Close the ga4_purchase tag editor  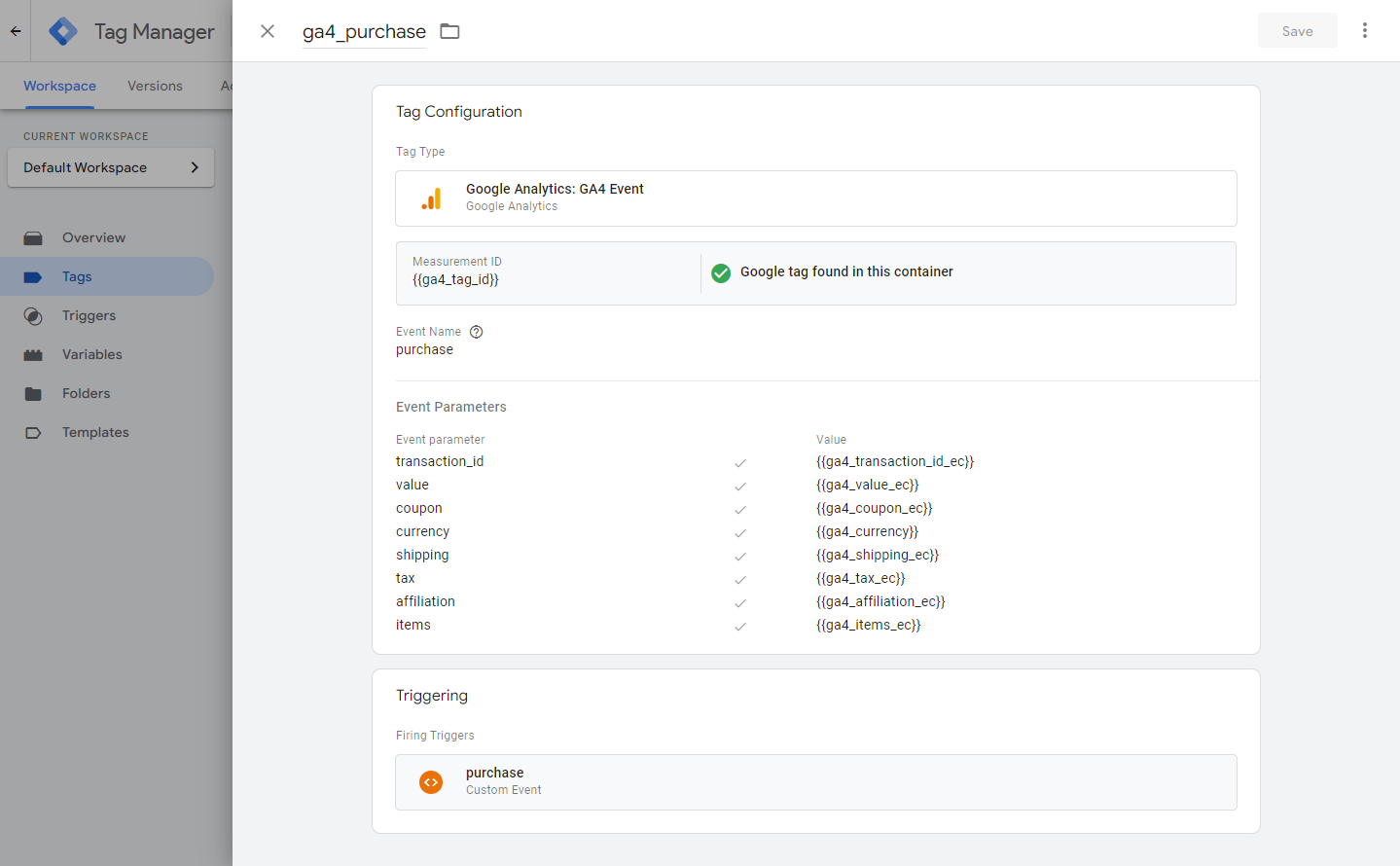tap(268, 31)
